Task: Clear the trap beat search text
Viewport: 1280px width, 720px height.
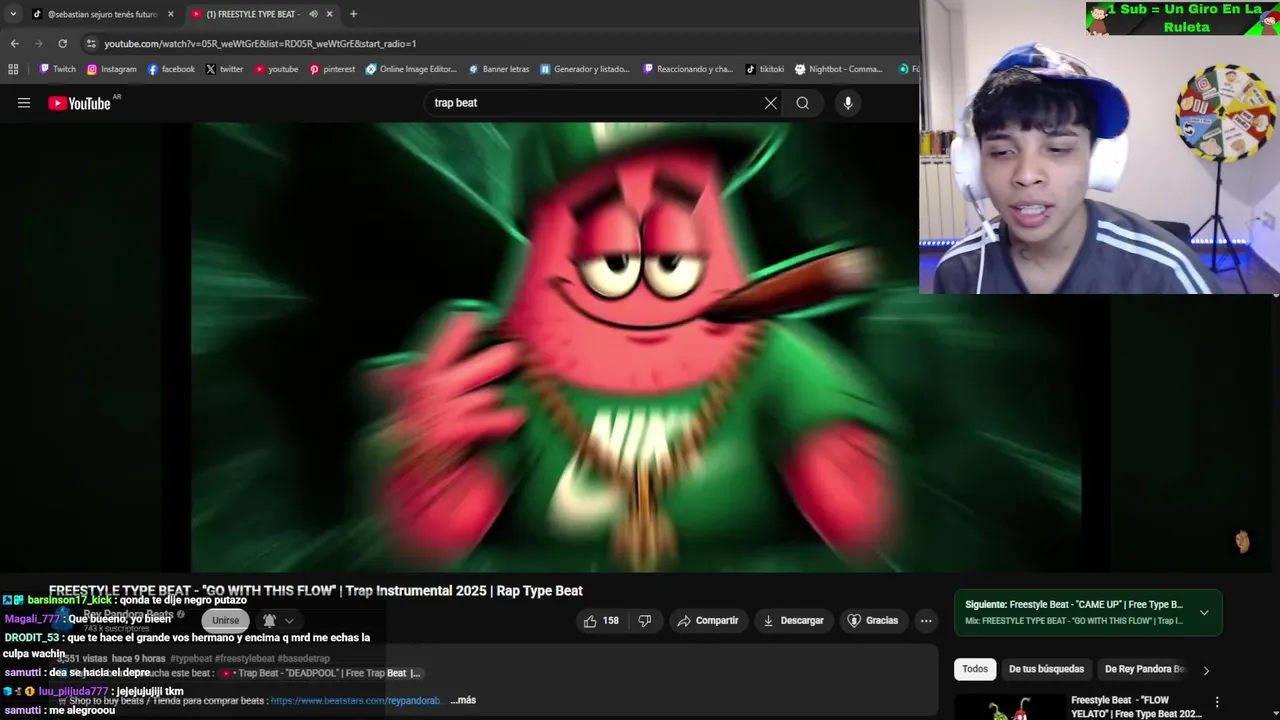Action: point(770,103)
